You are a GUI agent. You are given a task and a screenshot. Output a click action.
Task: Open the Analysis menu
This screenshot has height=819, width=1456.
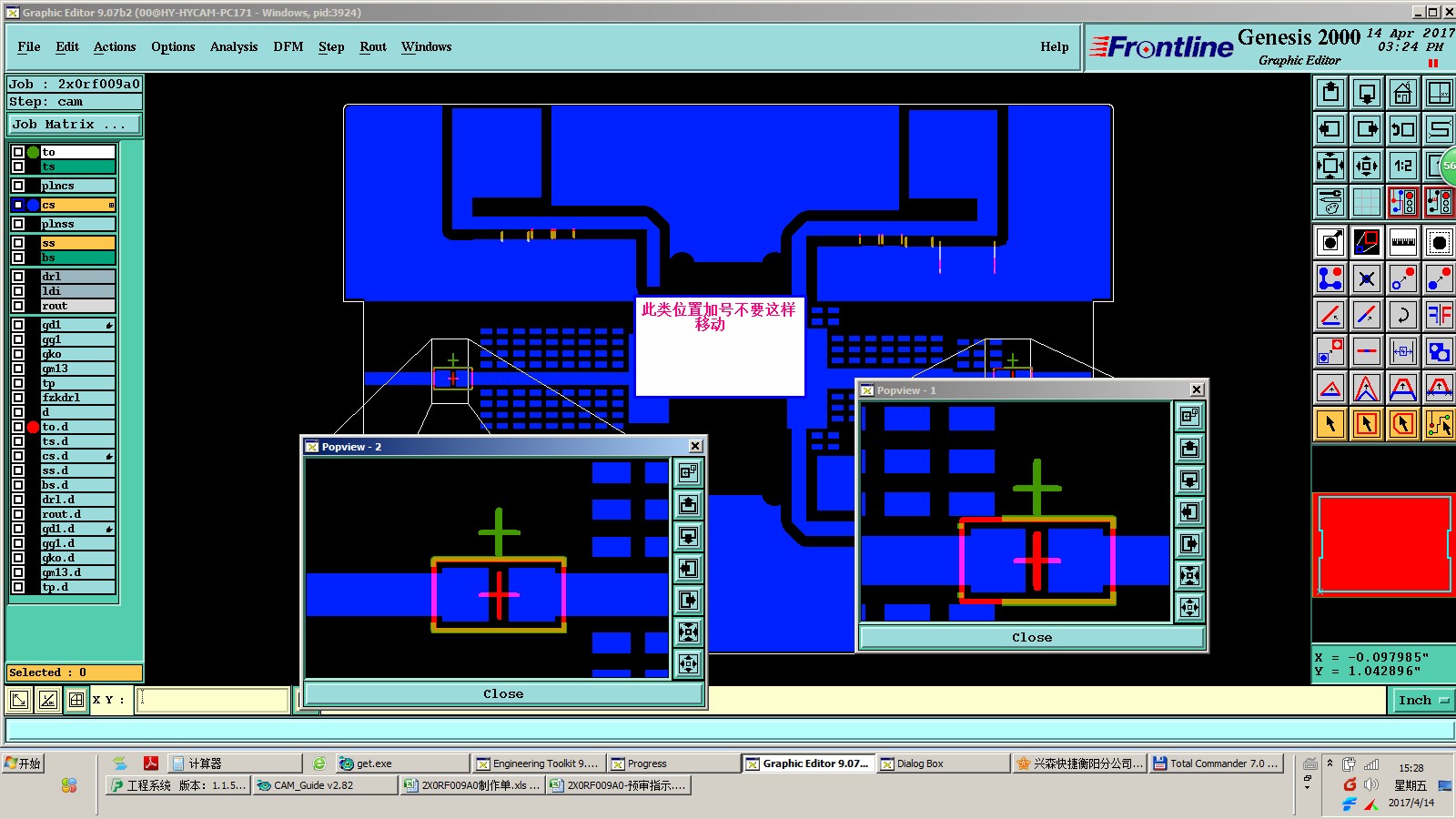click(234, 47)
